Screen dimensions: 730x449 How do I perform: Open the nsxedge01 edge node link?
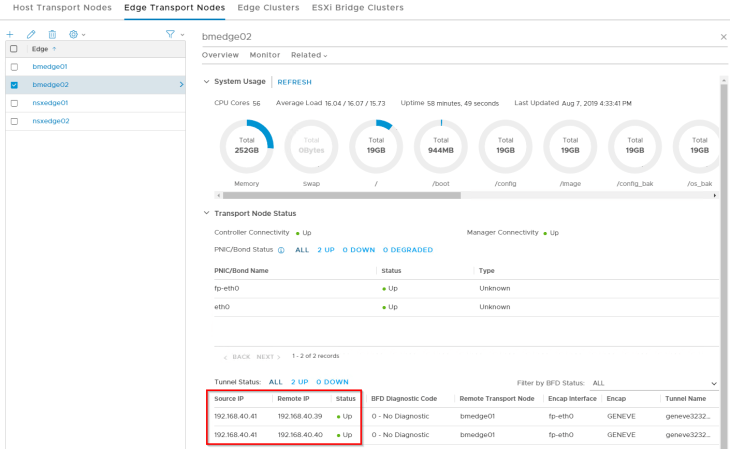pos(50,103)
